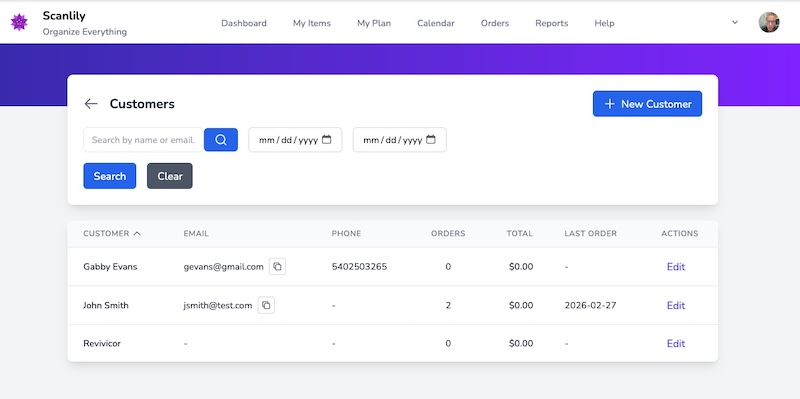The image size is (800, 399).
Task: Copy the gevans@gmail.com email address
Action: tap(278, 266)
